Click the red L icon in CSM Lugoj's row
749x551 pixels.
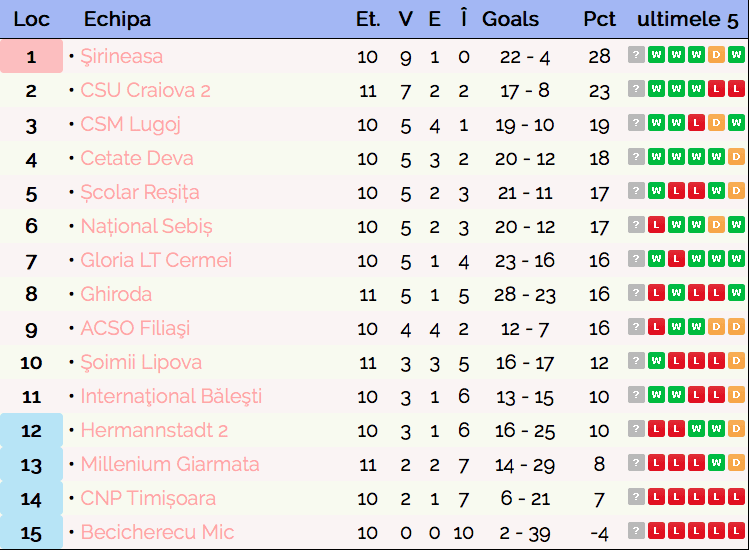tap(697, 124)
